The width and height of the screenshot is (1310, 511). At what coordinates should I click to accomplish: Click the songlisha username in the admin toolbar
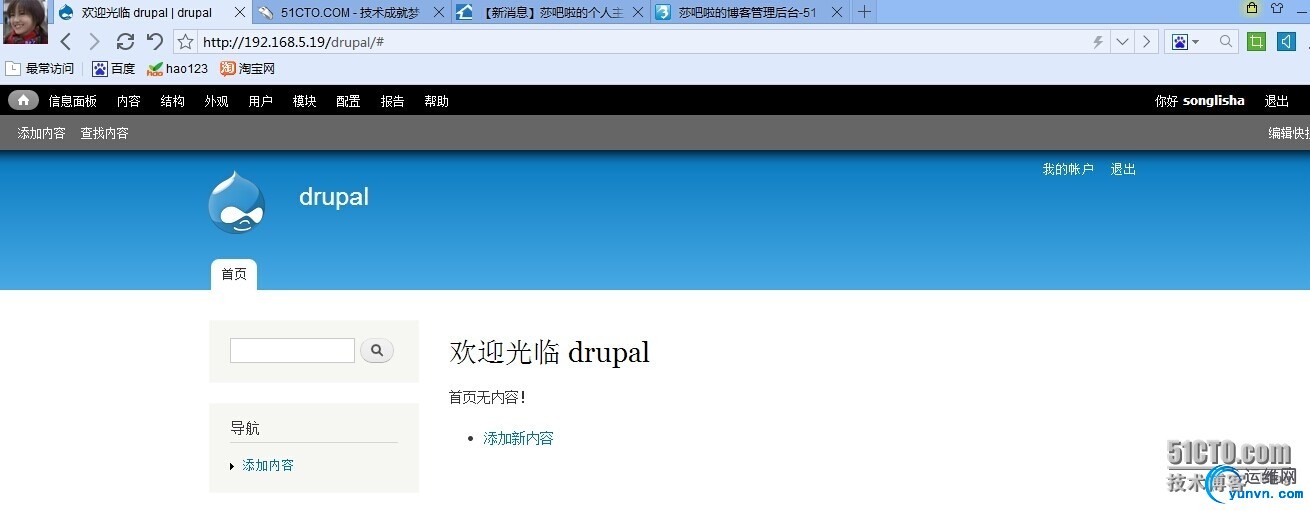click(1214, 101)
